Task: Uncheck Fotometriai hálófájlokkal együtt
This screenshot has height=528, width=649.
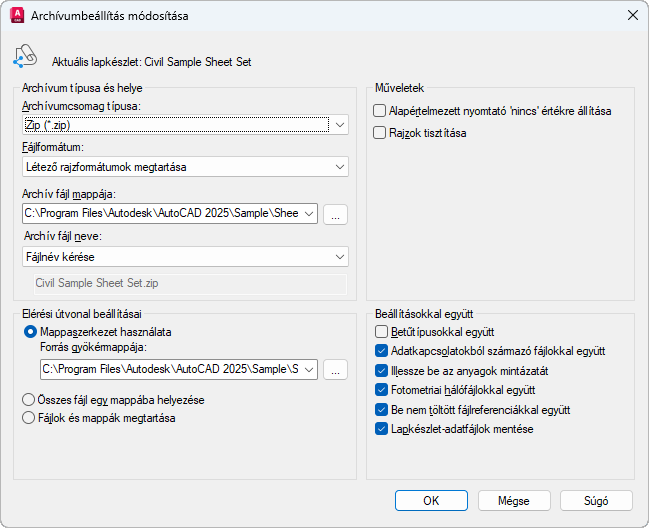Action: (x=381, y=390)
